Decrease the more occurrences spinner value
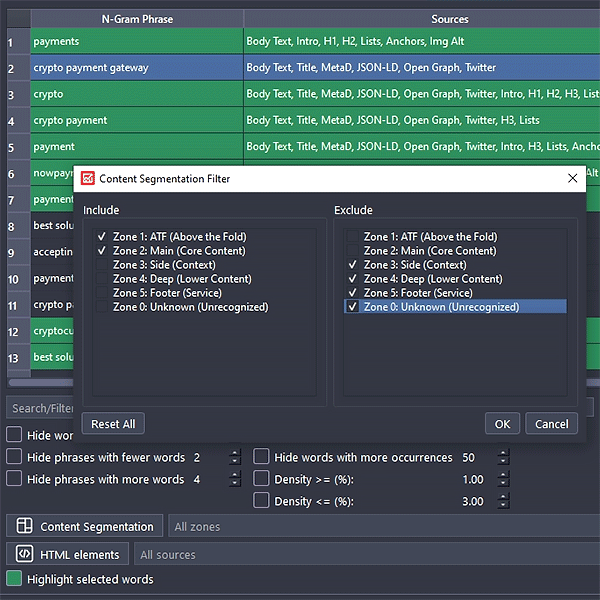Image resolution: width=600 pixels, height=600 pixels. pyautogui.click(x=503, y=462)
